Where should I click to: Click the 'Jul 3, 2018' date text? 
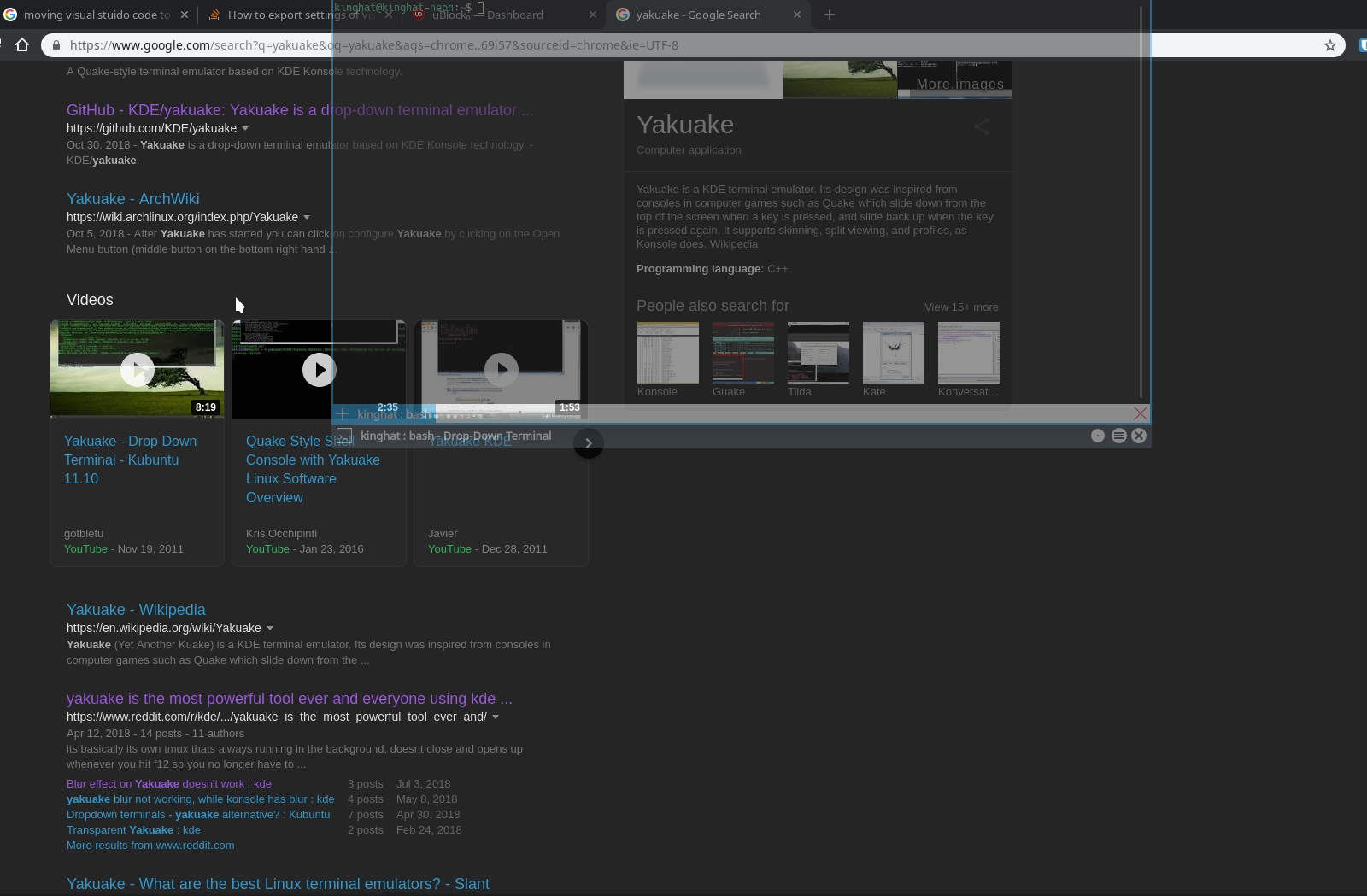click(424, 783)
